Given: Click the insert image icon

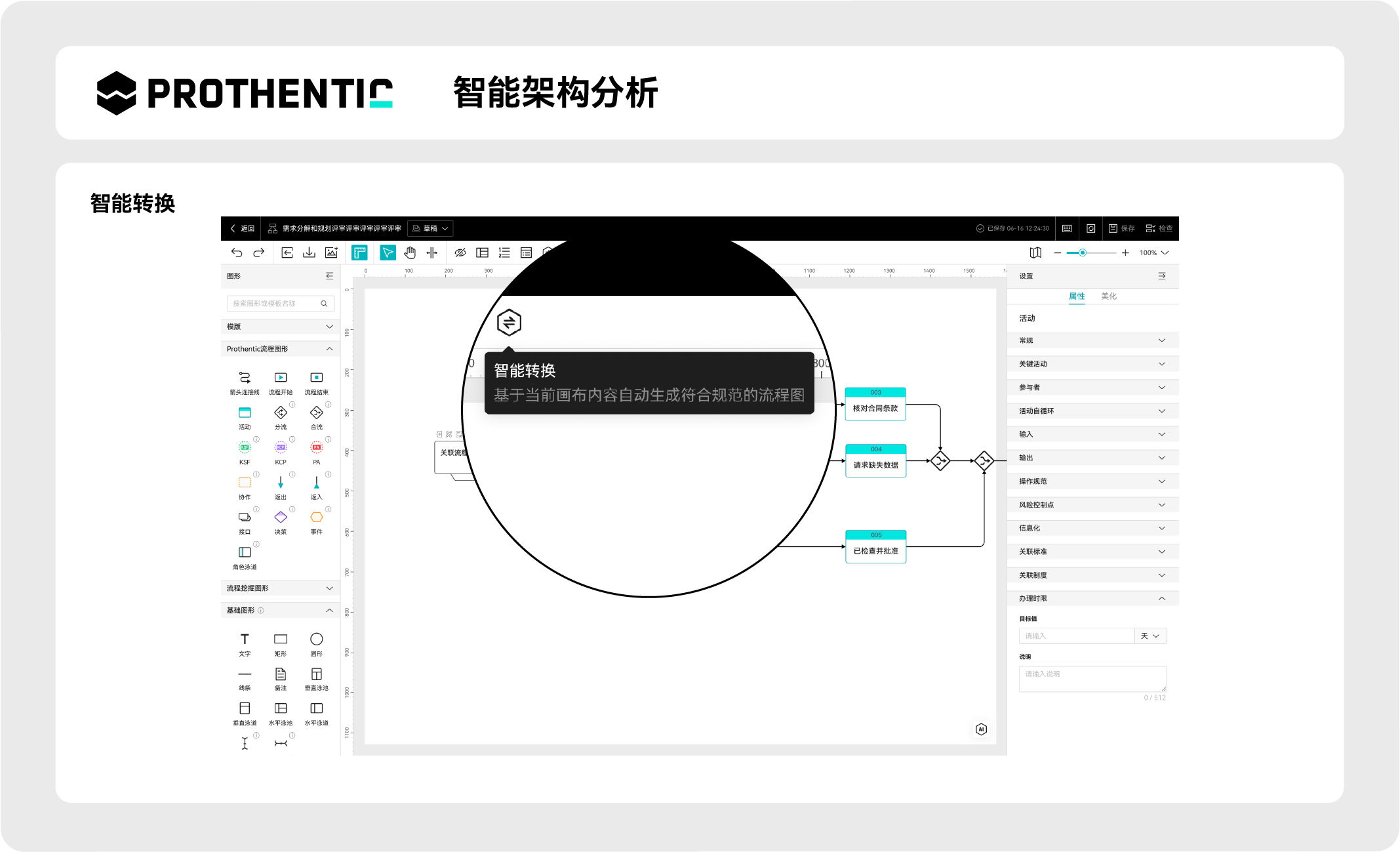Looking at the screenshot, I should click(331, 253).
